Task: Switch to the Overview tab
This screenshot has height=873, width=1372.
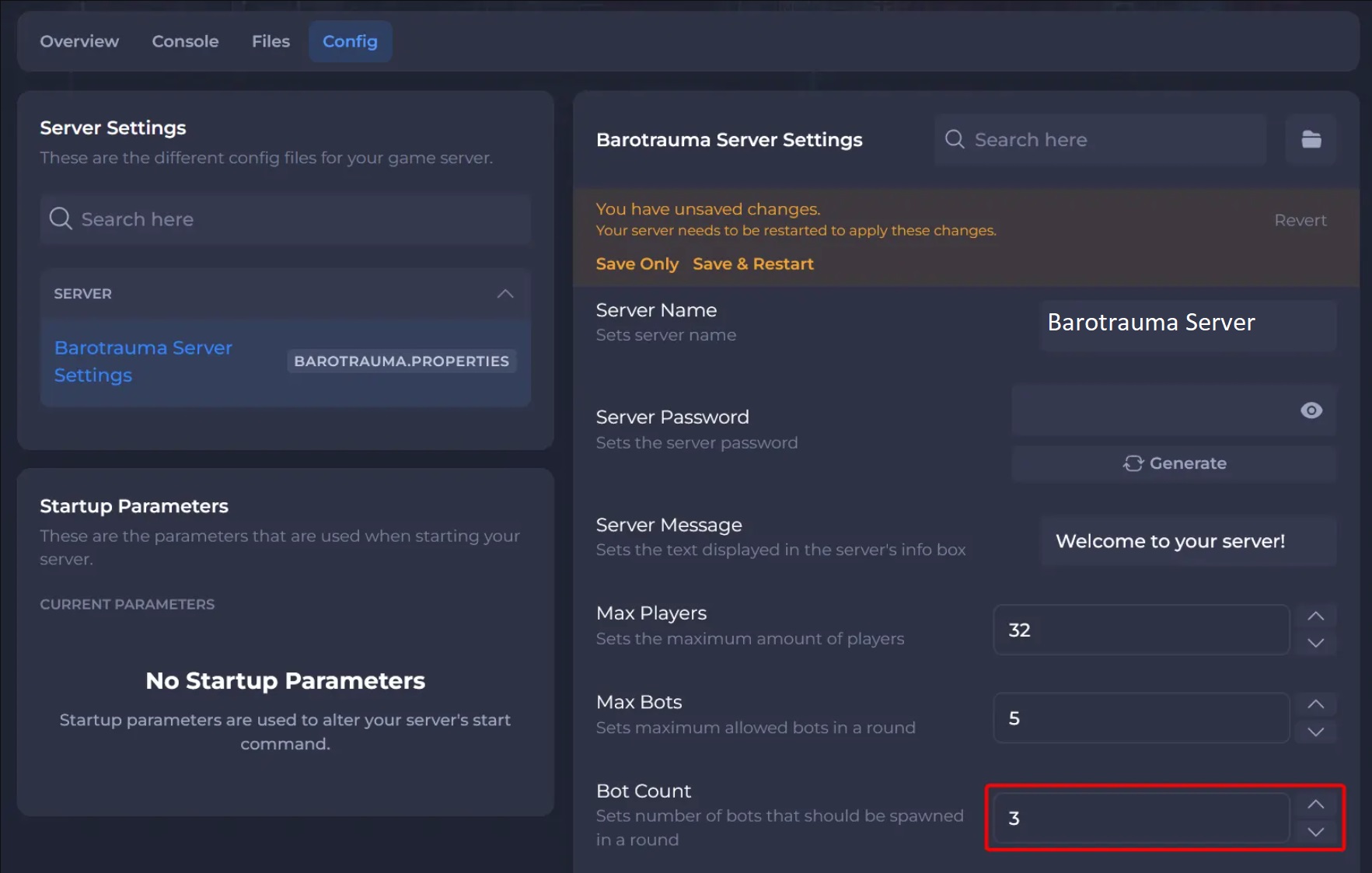Action: click(79, 41)
